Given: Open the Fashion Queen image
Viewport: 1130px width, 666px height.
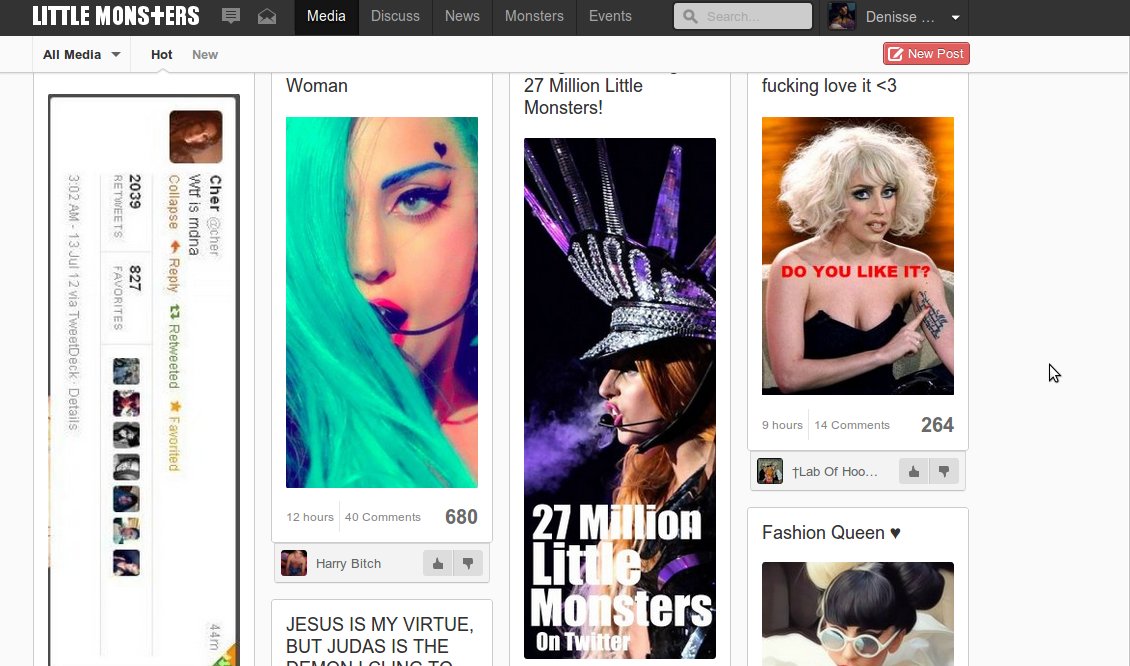Looking at the screenshot, I should click(x=858, y=613).
